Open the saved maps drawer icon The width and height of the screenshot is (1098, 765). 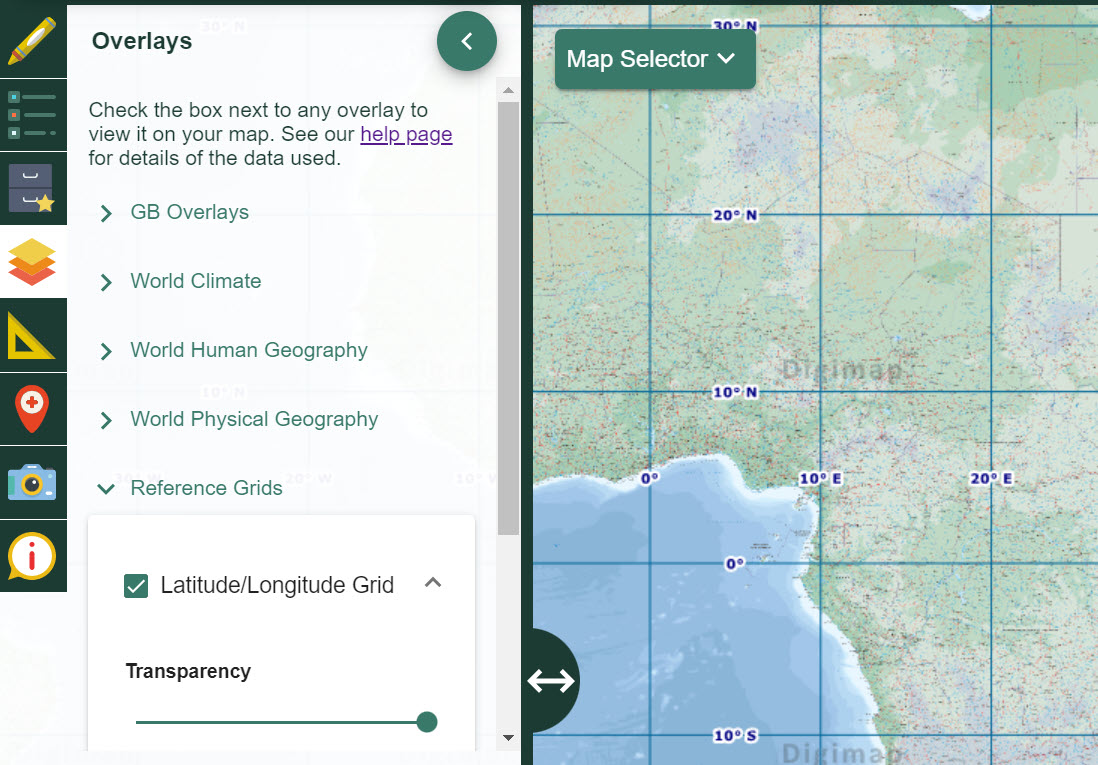tap(33, 188)
